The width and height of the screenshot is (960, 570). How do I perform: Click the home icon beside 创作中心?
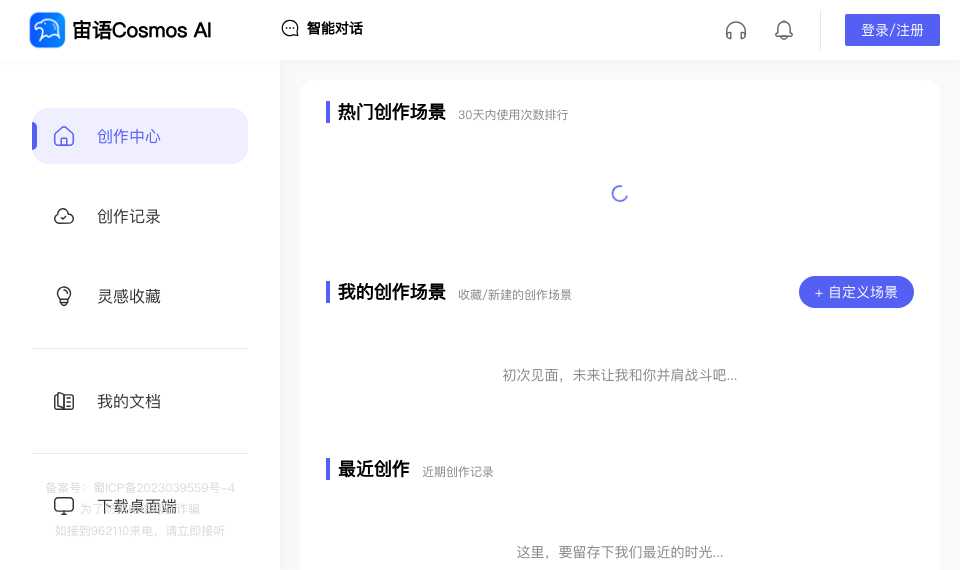(64, 136)
